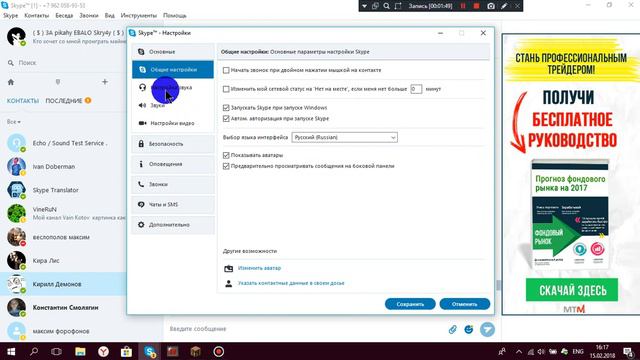The image size is (640, 360).
Task: Click the minutes field for away status
Action: pyautogui.click(x=416, y=89)
